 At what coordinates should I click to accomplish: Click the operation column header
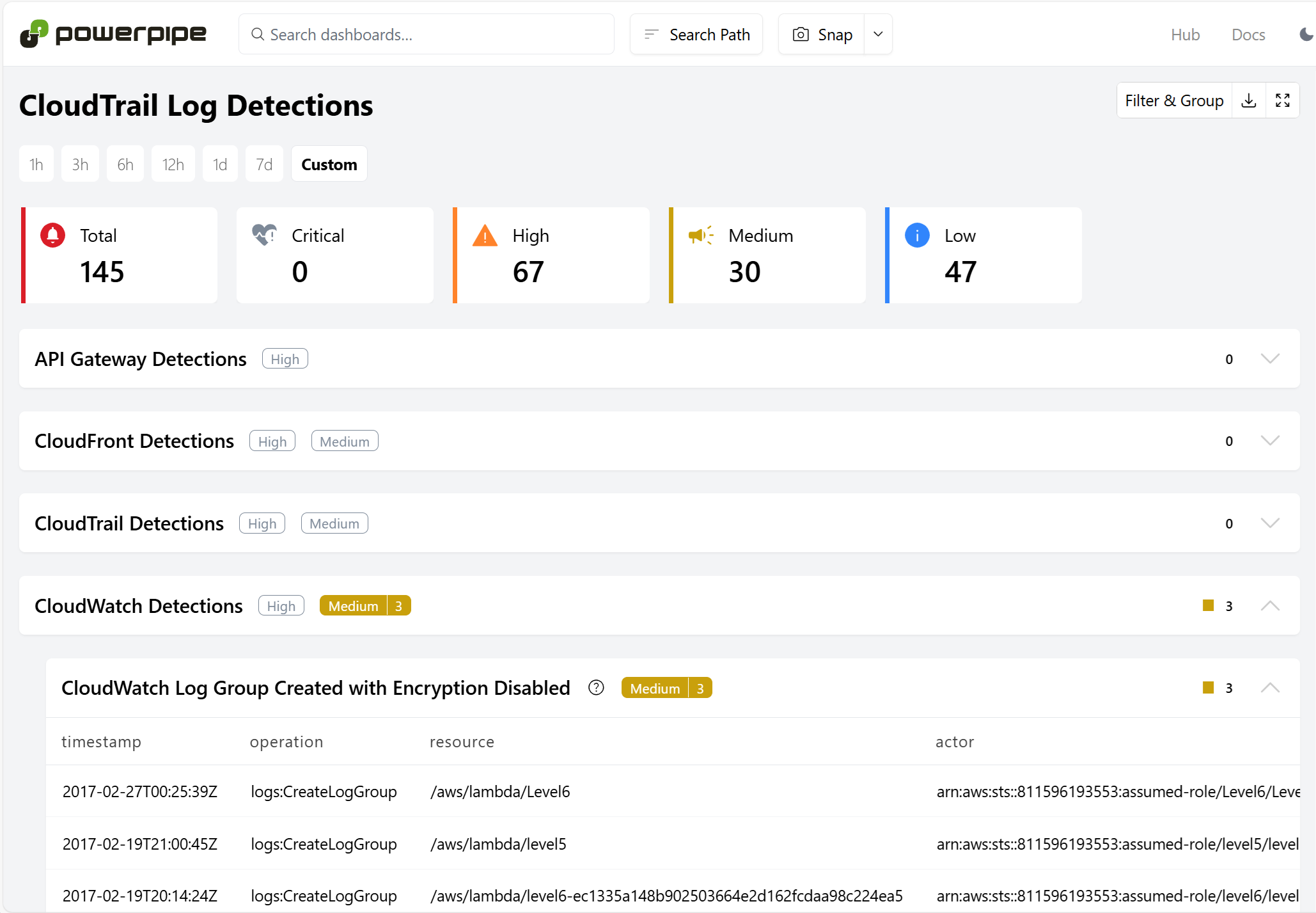coord(286,742)
